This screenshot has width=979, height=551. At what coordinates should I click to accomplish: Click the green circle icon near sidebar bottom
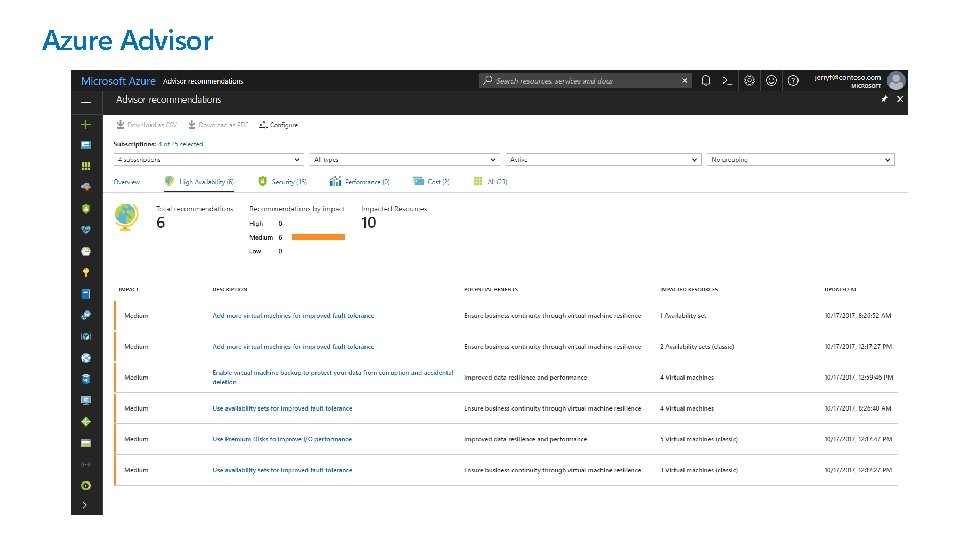click(x=86, y=485)
